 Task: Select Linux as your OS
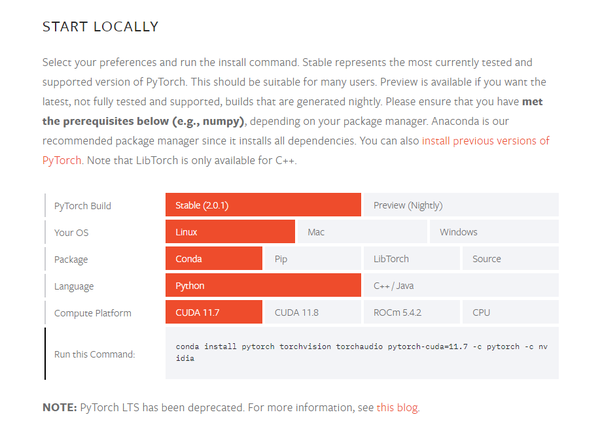229,232
